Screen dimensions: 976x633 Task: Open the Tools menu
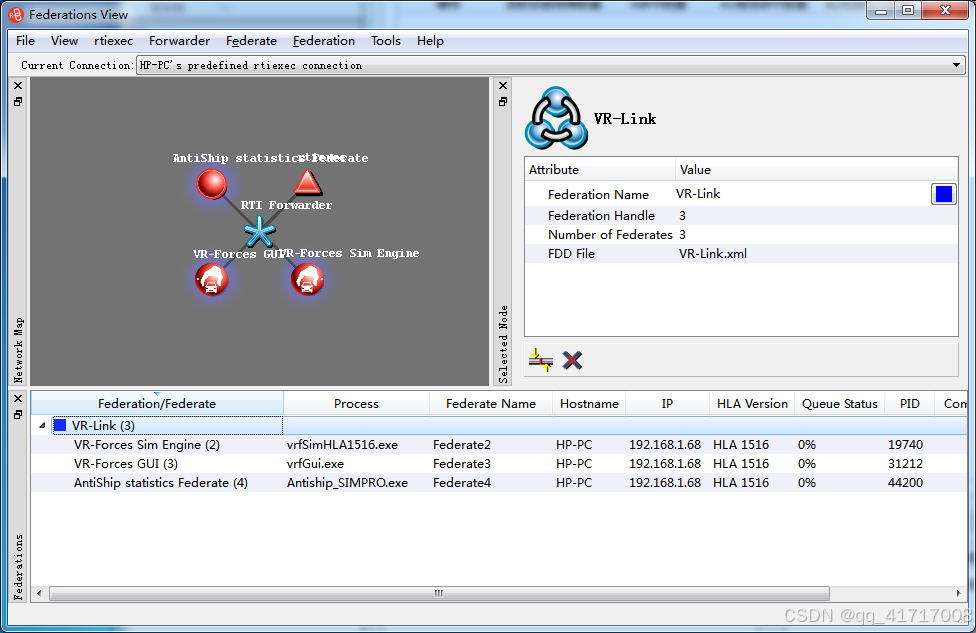coord(386,40)
